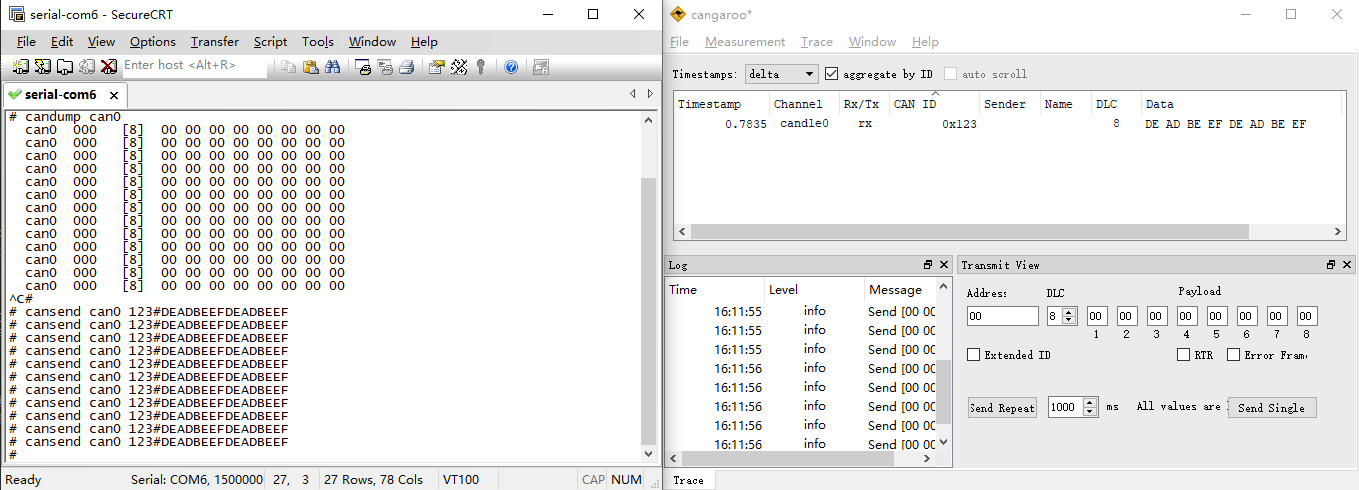Image resolution: width=1359 pixels, height=490 pixels.
Task: Open the Window menu in cangaroo
Action: point(872,42)
